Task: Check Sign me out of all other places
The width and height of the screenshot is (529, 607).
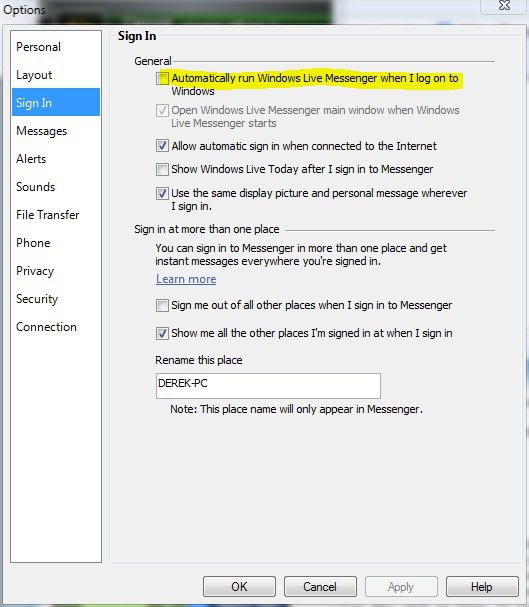Action: coord(162,305)
